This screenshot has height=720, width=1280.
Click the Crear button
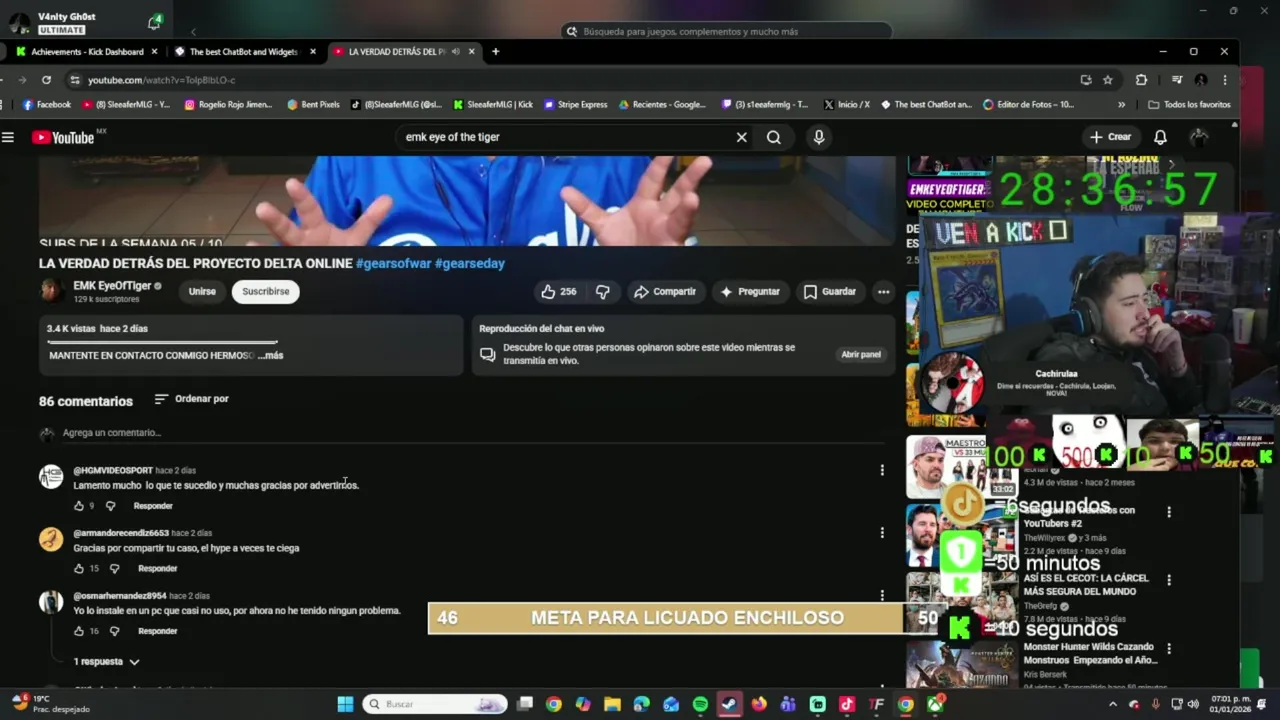pos(1110,137)
